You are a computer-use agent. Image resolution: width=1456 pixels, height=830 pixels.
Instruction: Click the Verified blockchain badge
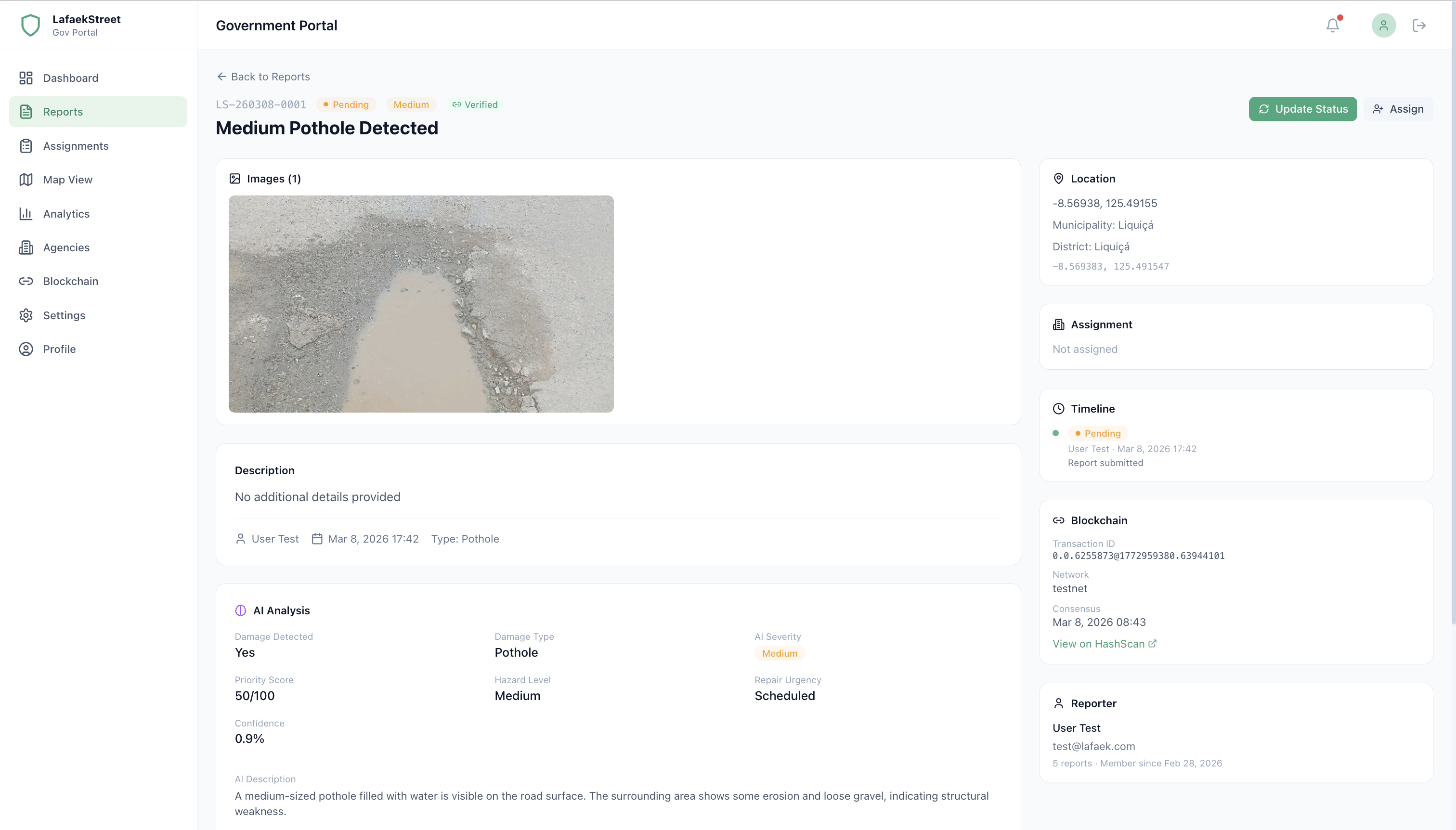pos(475,104)
